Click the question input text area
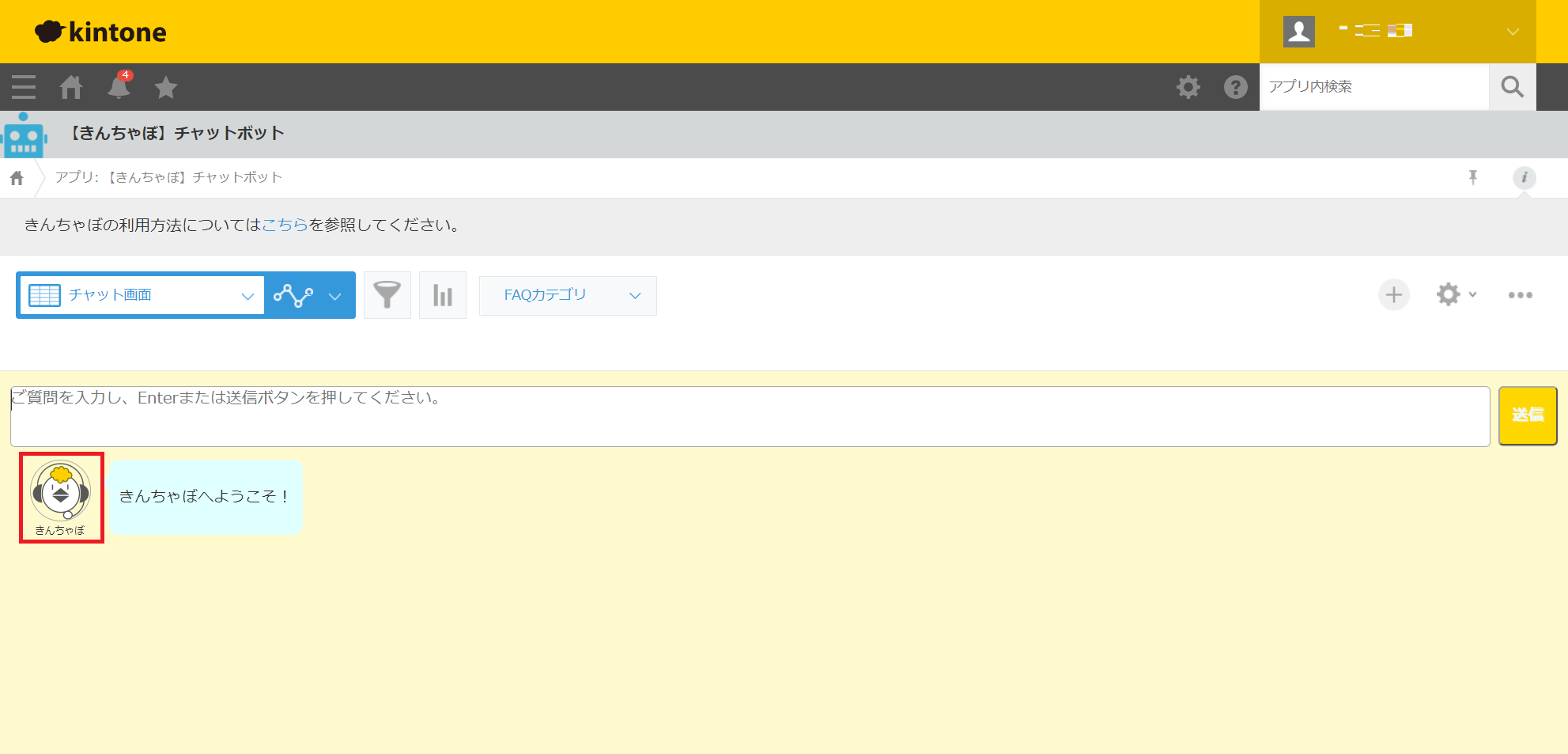Screen dimensions: 1568x754 click(750, 416)
